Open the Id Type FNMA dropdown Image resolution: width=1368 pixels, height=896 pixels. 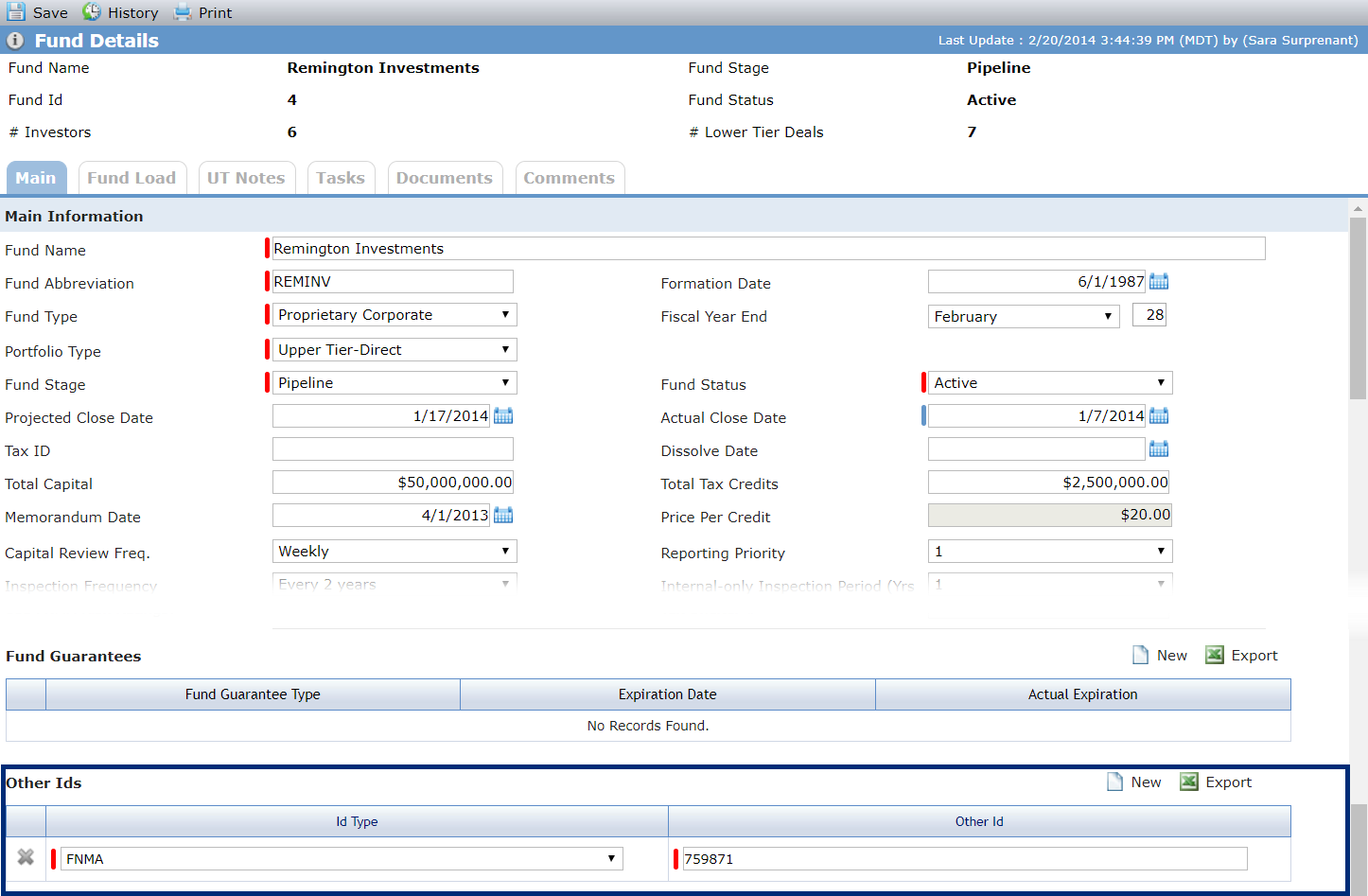point(342,859)
